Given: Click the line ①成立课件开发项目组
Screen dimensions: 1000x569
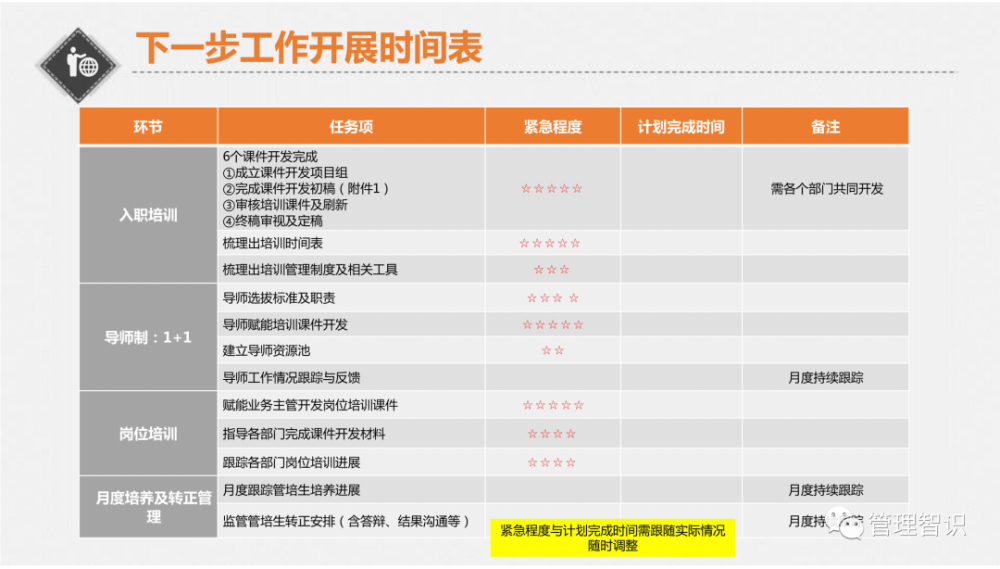Looking at the screenshot, I should (x=285, y=172).
